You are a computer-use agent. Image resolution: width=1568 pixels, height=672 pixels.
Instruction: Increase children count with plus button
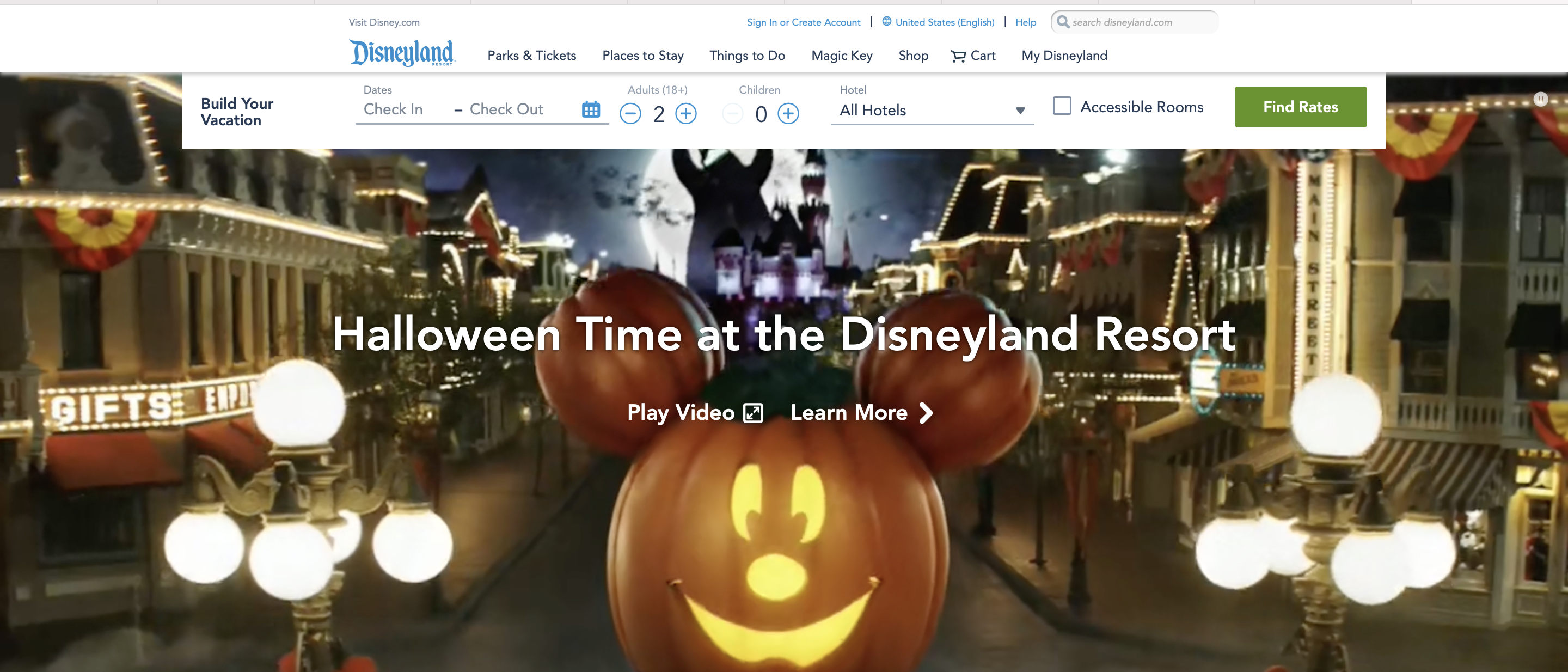pos(788,114)
